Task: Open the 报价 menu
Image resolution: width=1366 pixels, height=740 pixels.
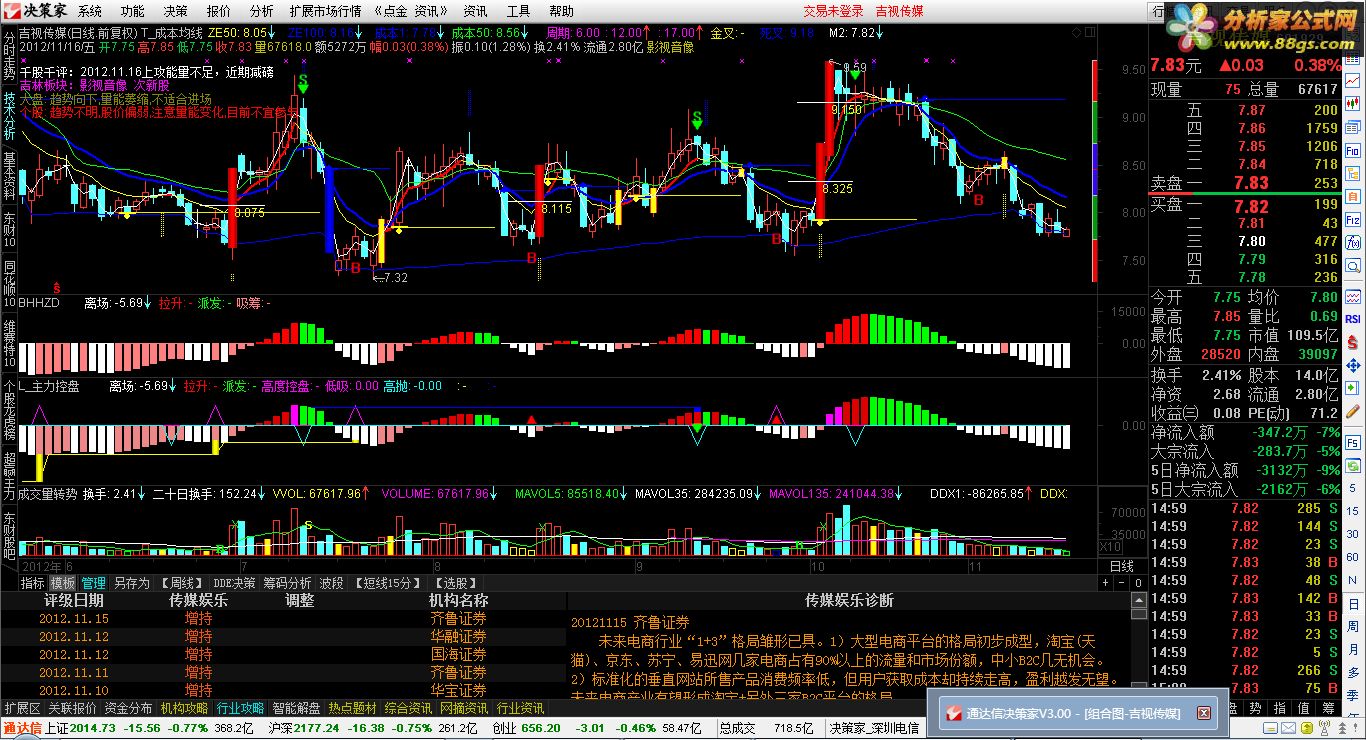Action: (218, 11)
